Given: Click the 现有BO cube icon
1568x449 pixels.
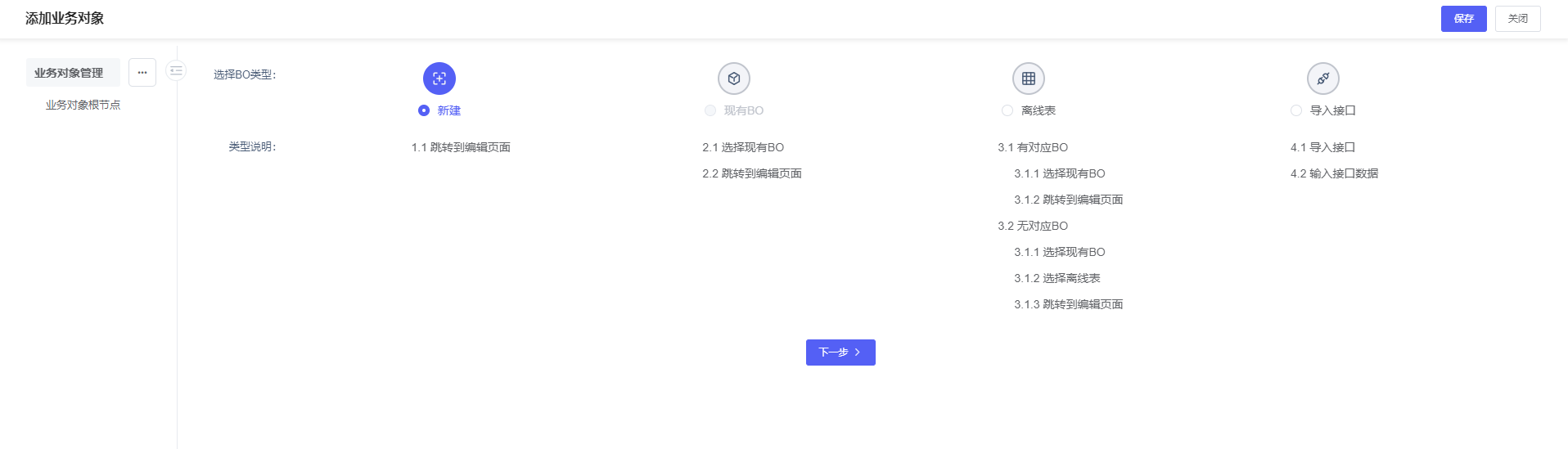Looking at the screenshot, I should pos(734,79).
